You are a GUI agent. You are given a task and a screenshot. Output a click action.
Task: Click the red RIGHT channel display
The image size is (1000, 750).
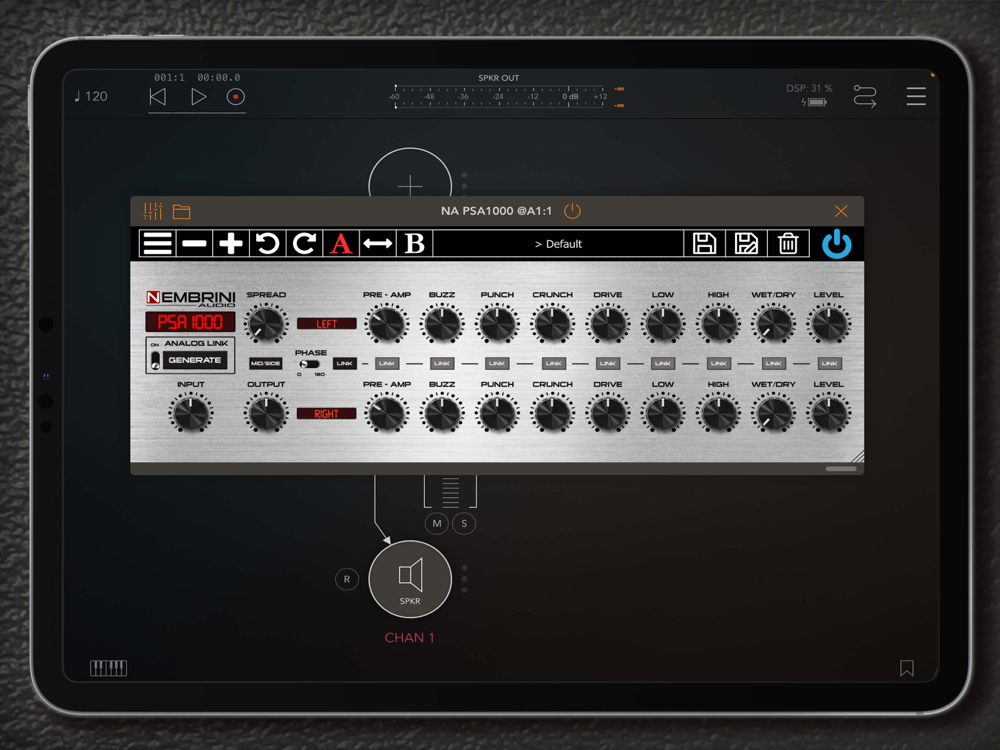coord(327,413)
